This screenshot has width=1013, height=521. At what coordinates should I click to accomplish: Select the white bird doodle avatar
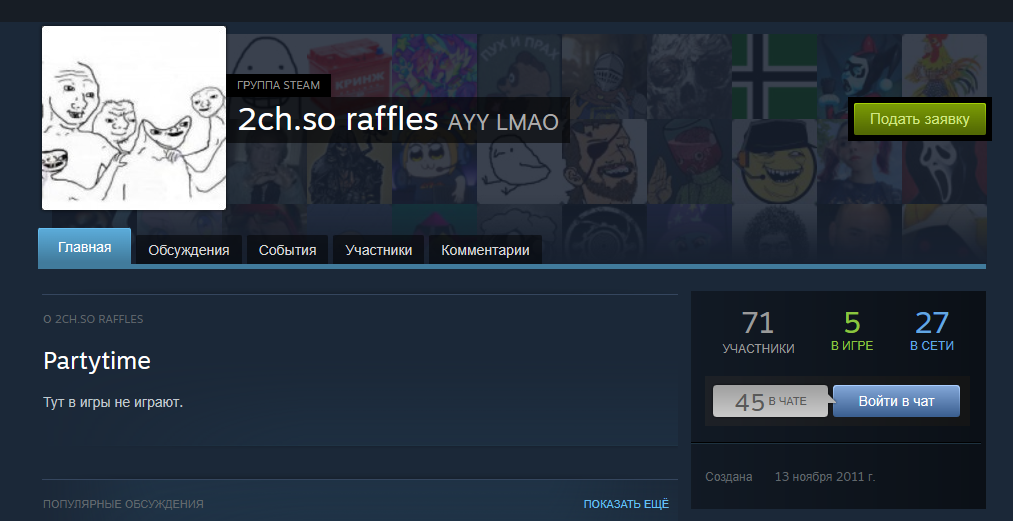click(x=519, y=161)
